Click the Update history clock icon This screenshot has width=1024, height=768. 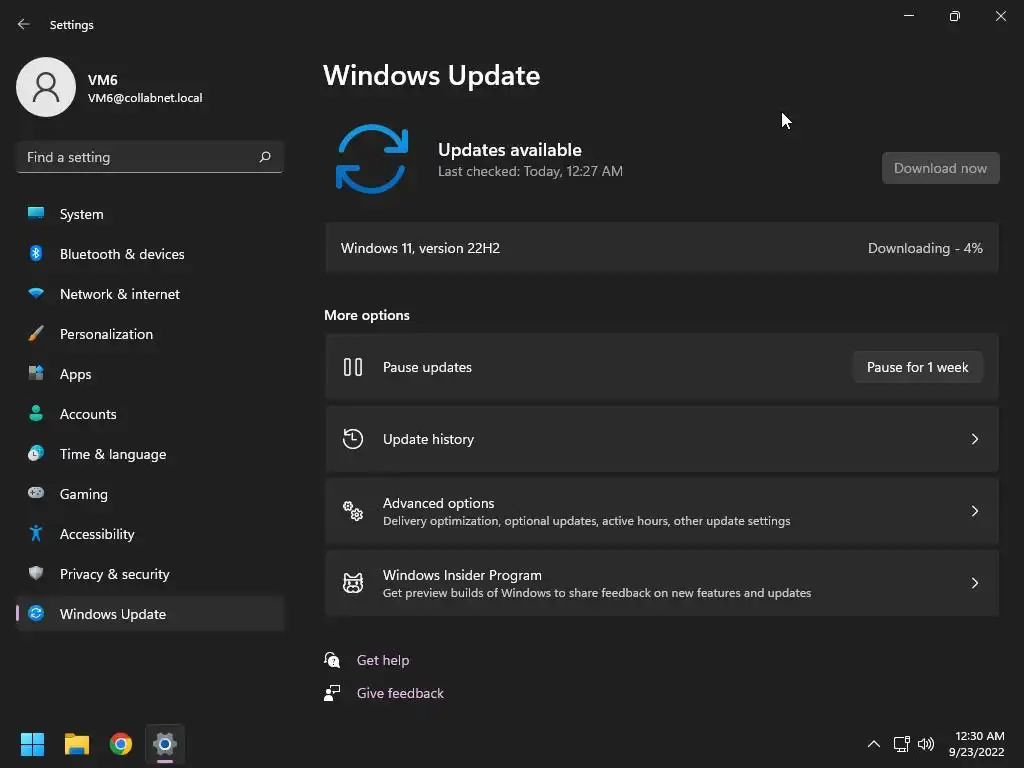point(353,439)
